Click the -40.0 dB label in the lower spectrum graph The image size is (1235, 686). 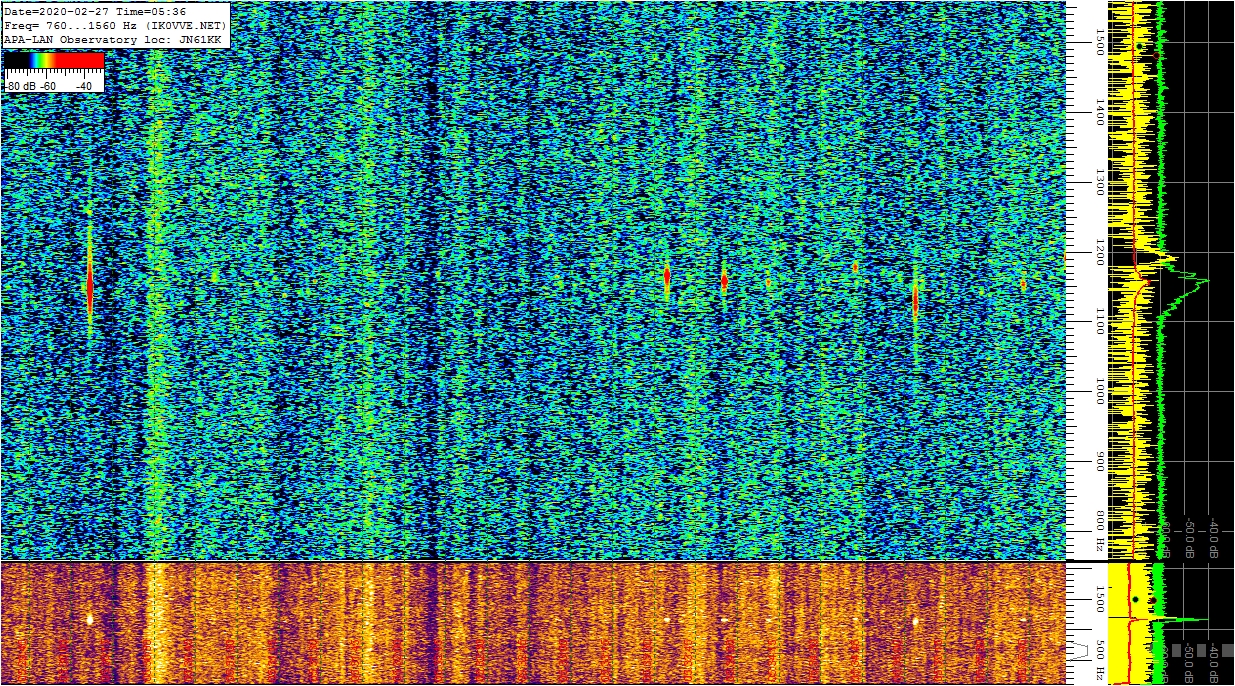point(1214,663)
